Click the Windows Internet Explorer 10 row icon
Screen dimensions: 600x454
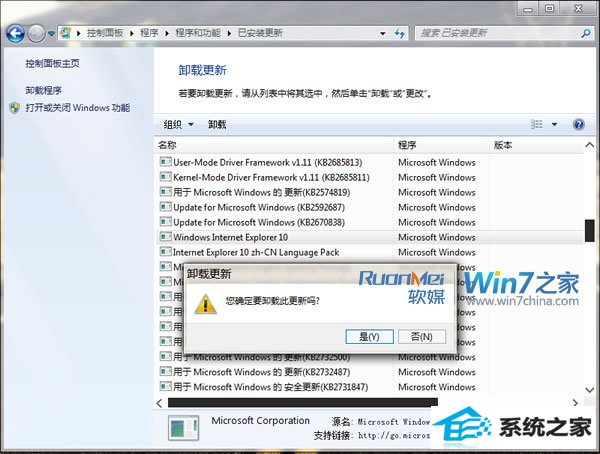click(165, 237)
